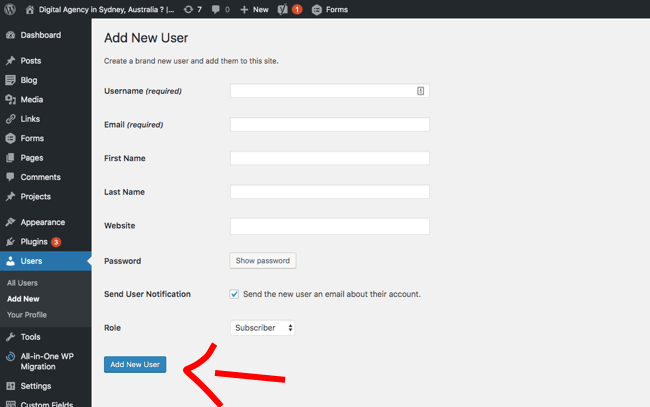Click the Email (required) label
Screen dimensions: 650x407
133,125
